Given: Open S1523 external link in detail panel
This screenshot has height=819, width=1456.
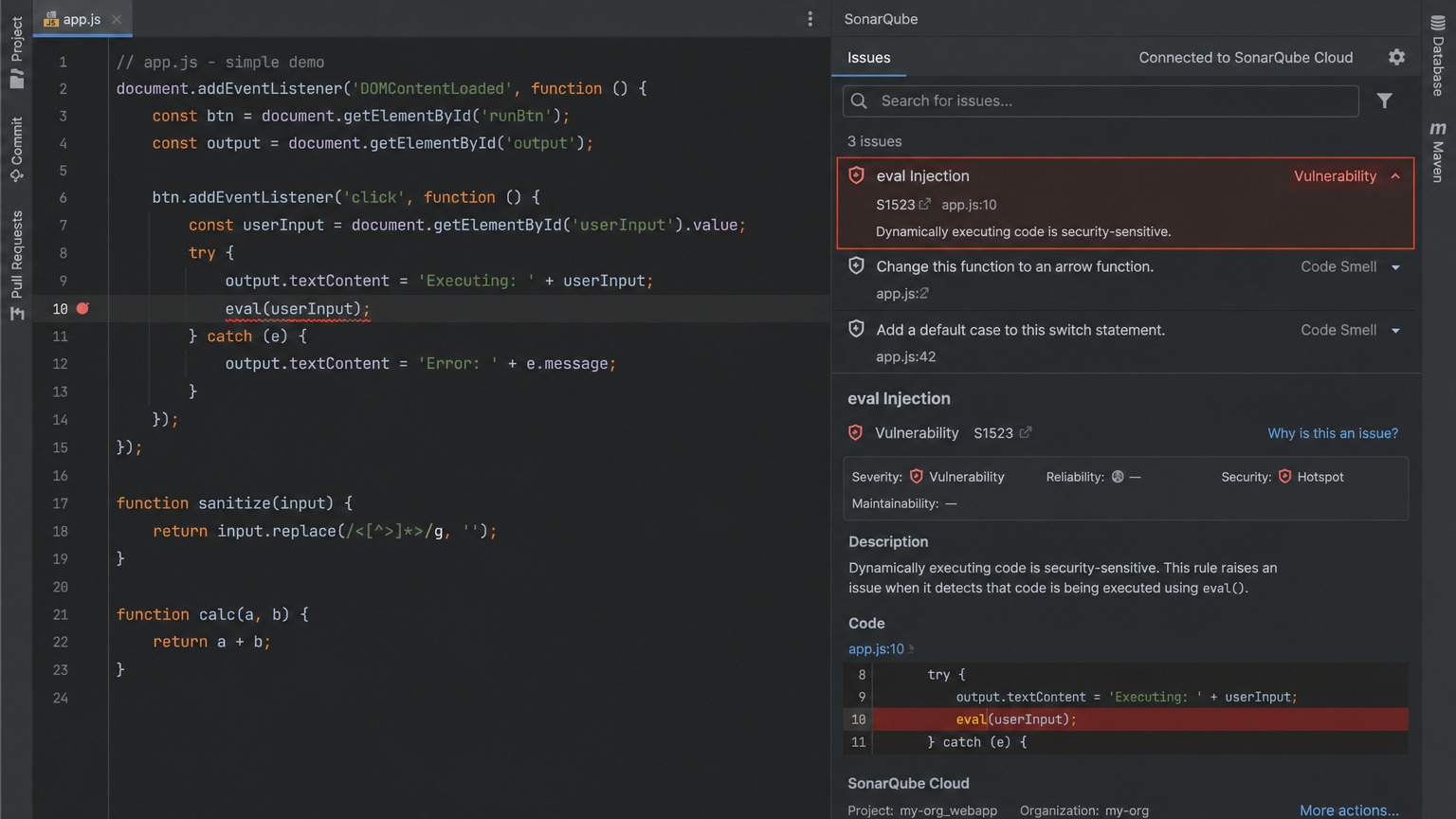Looking at the screenshot, I should click(1026, 432).
